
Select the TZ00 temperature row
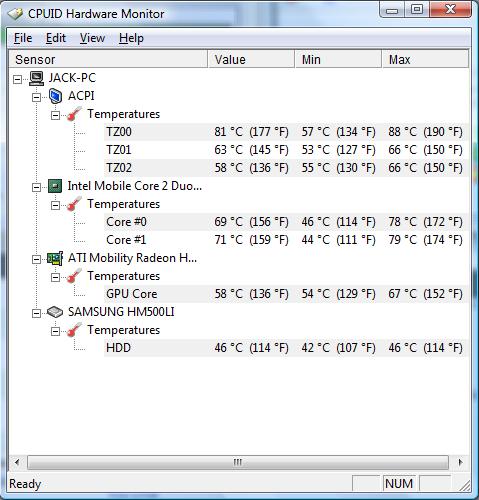[x=286, y=132]
